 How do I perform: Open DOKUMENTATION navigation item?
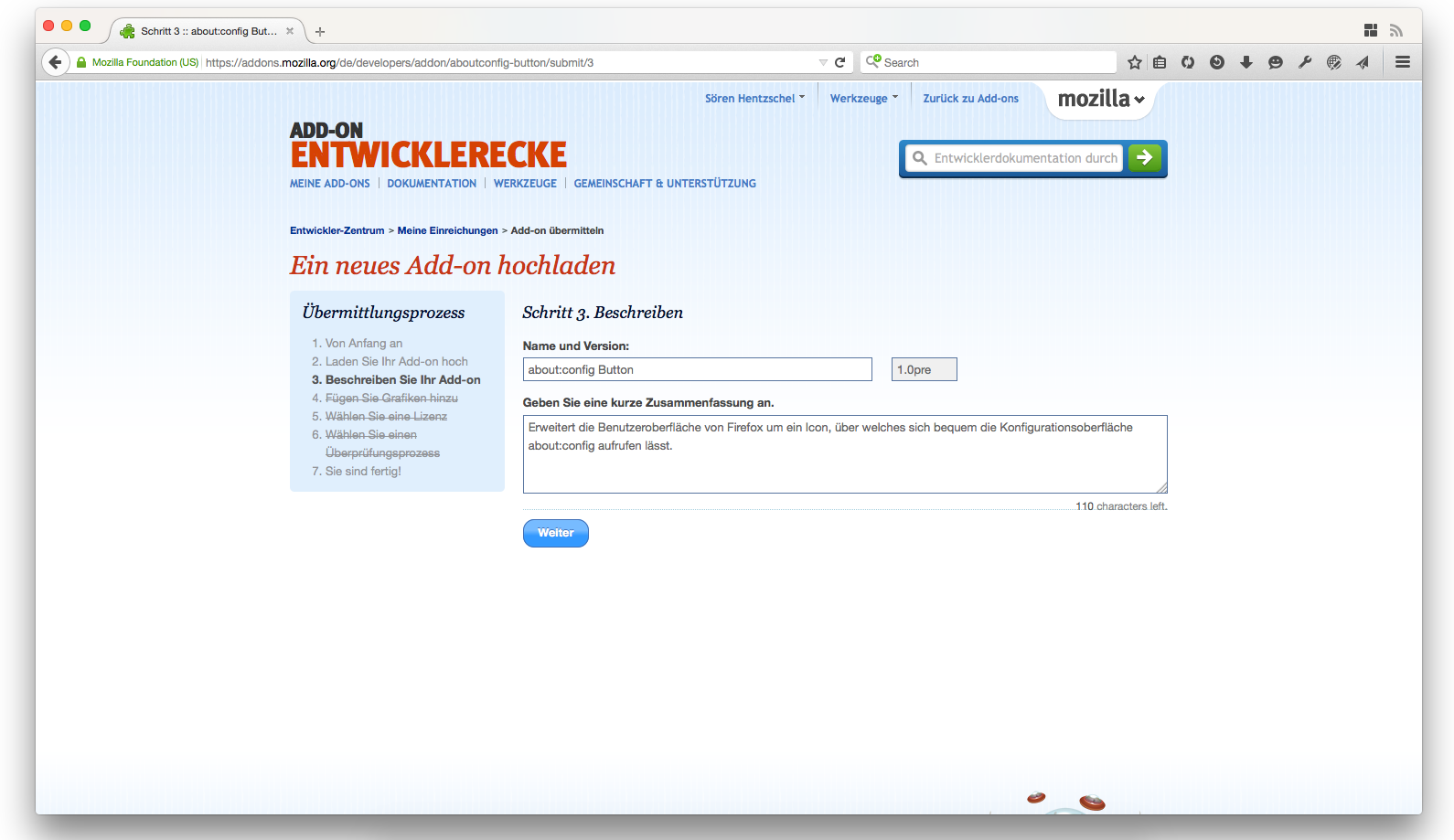(x=432, y=184)
